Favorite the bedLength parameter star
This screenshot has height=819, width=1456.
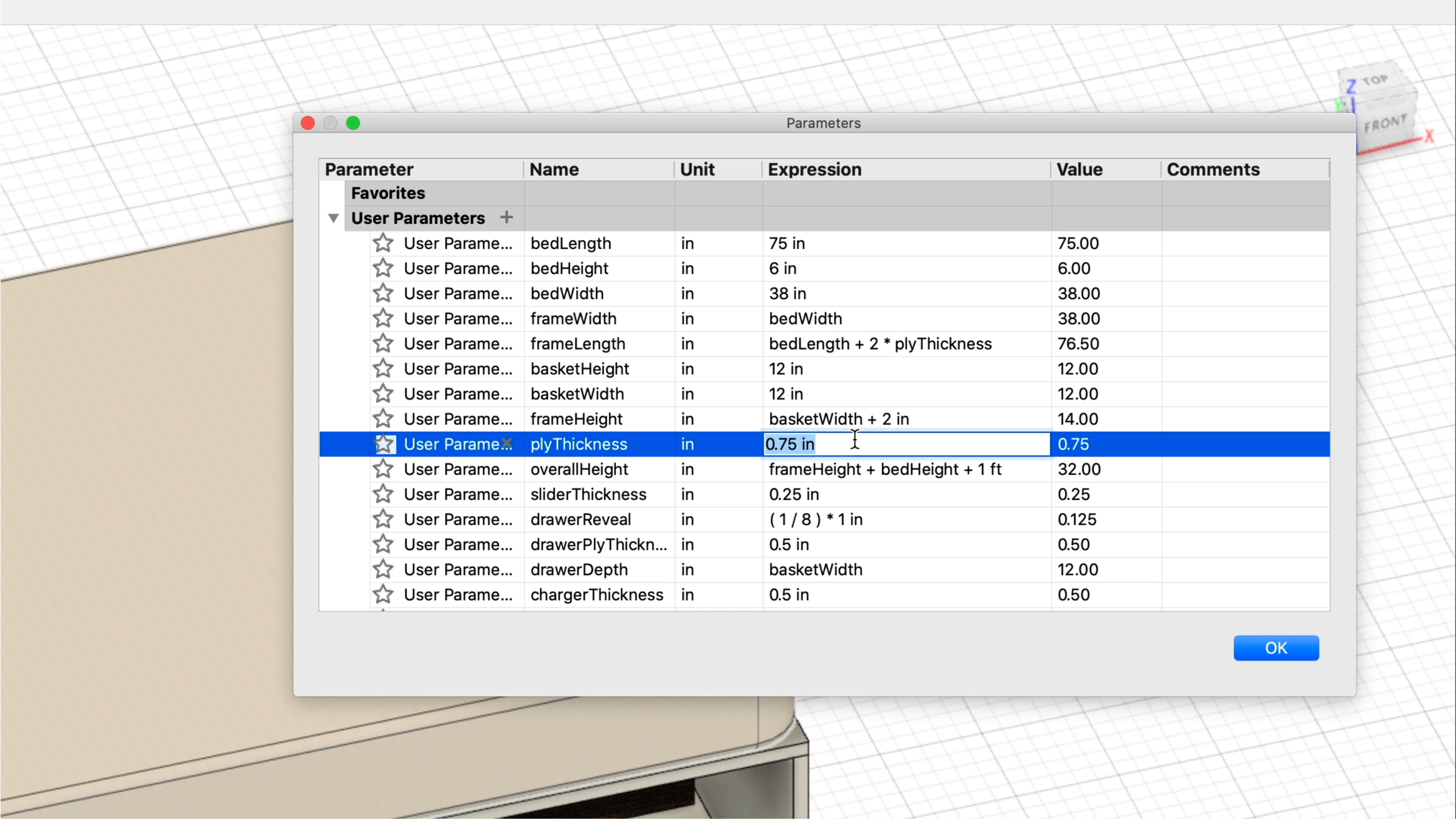point(383,243)
